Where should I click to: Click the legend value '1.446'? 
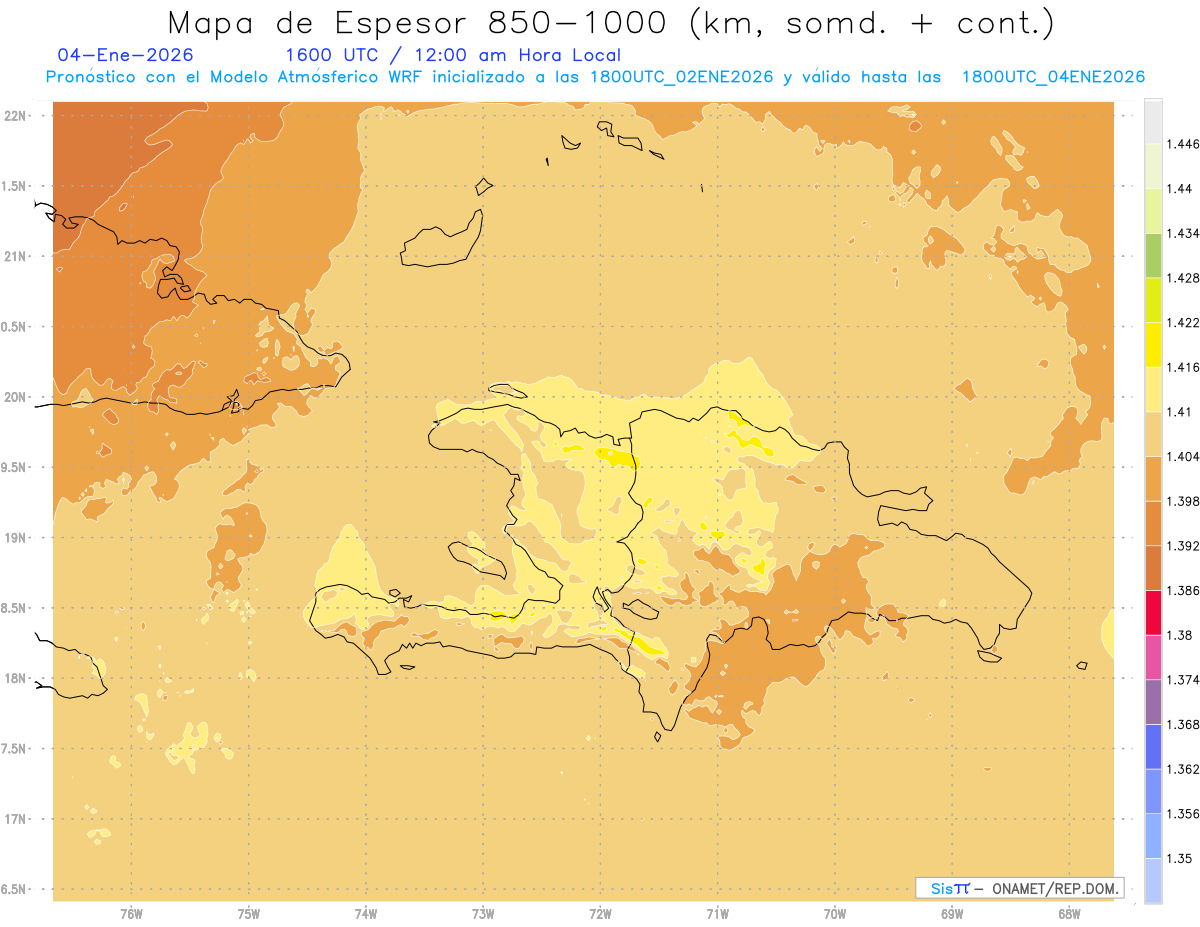[1183, 144]
